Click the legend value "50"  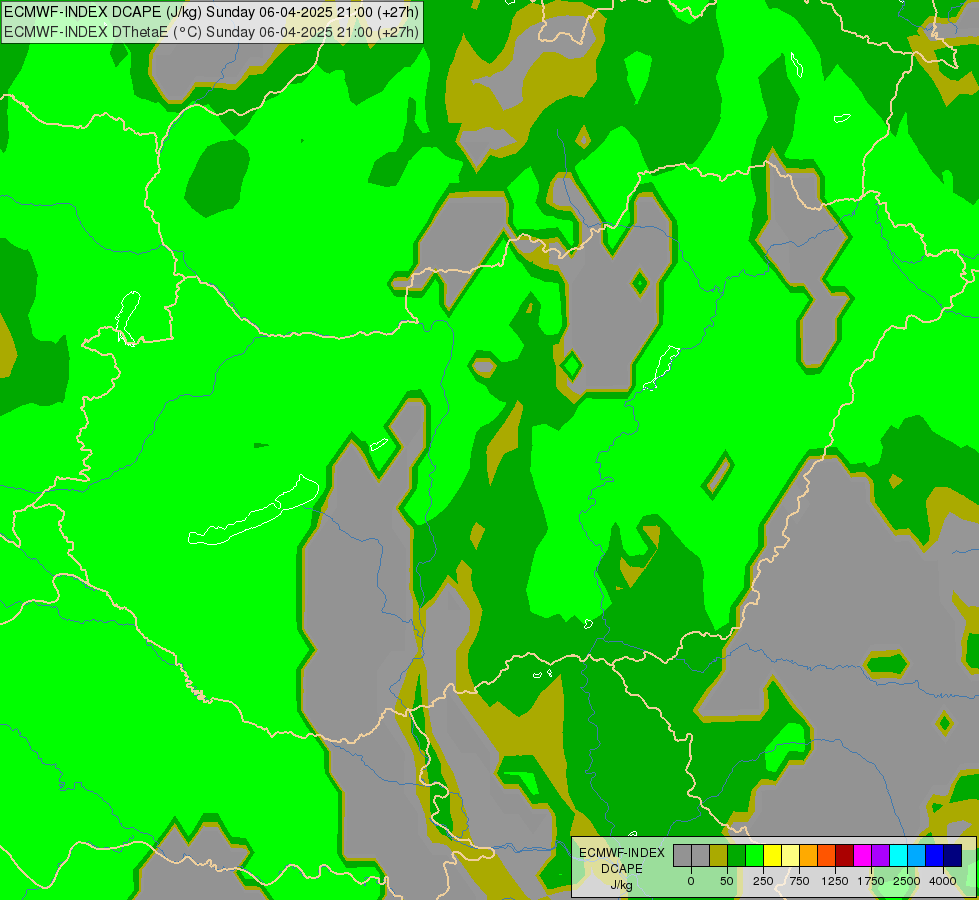click(727, 881)
